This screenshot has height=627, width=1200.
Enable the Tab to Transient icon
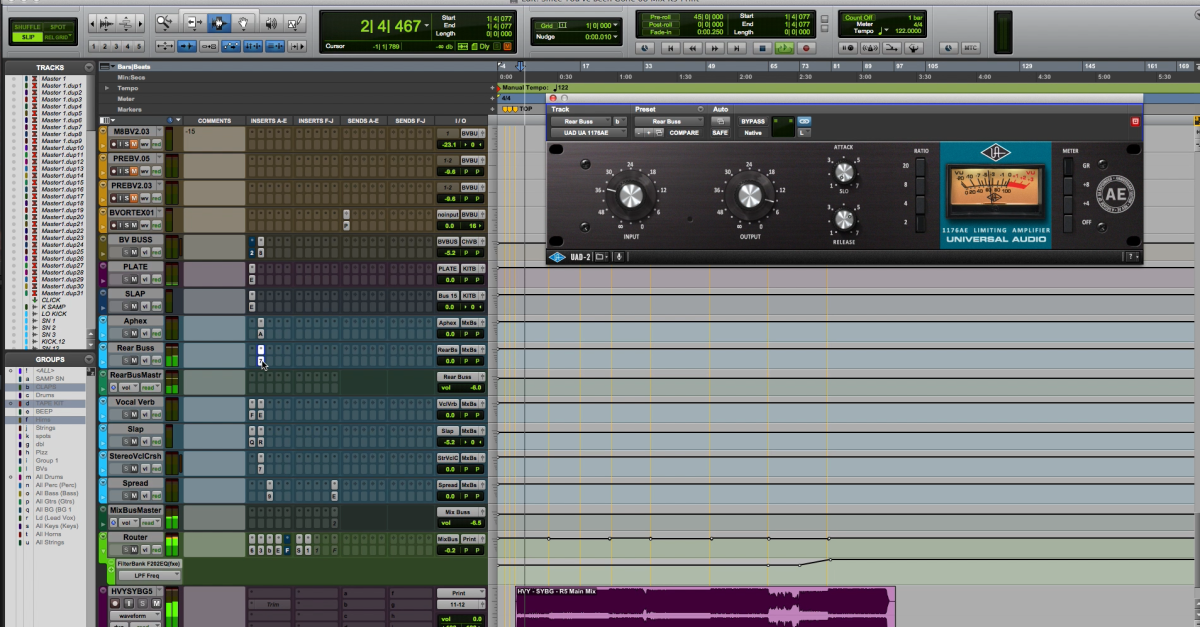pos(296,47)
